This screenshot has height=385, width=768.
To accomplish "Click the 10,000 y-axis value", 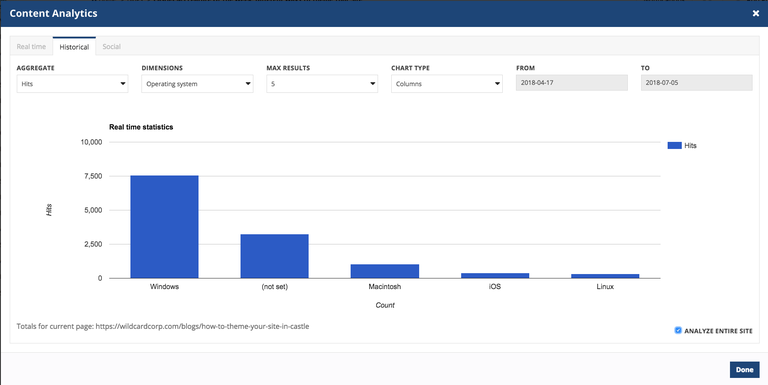I will (x=91, y=142).
